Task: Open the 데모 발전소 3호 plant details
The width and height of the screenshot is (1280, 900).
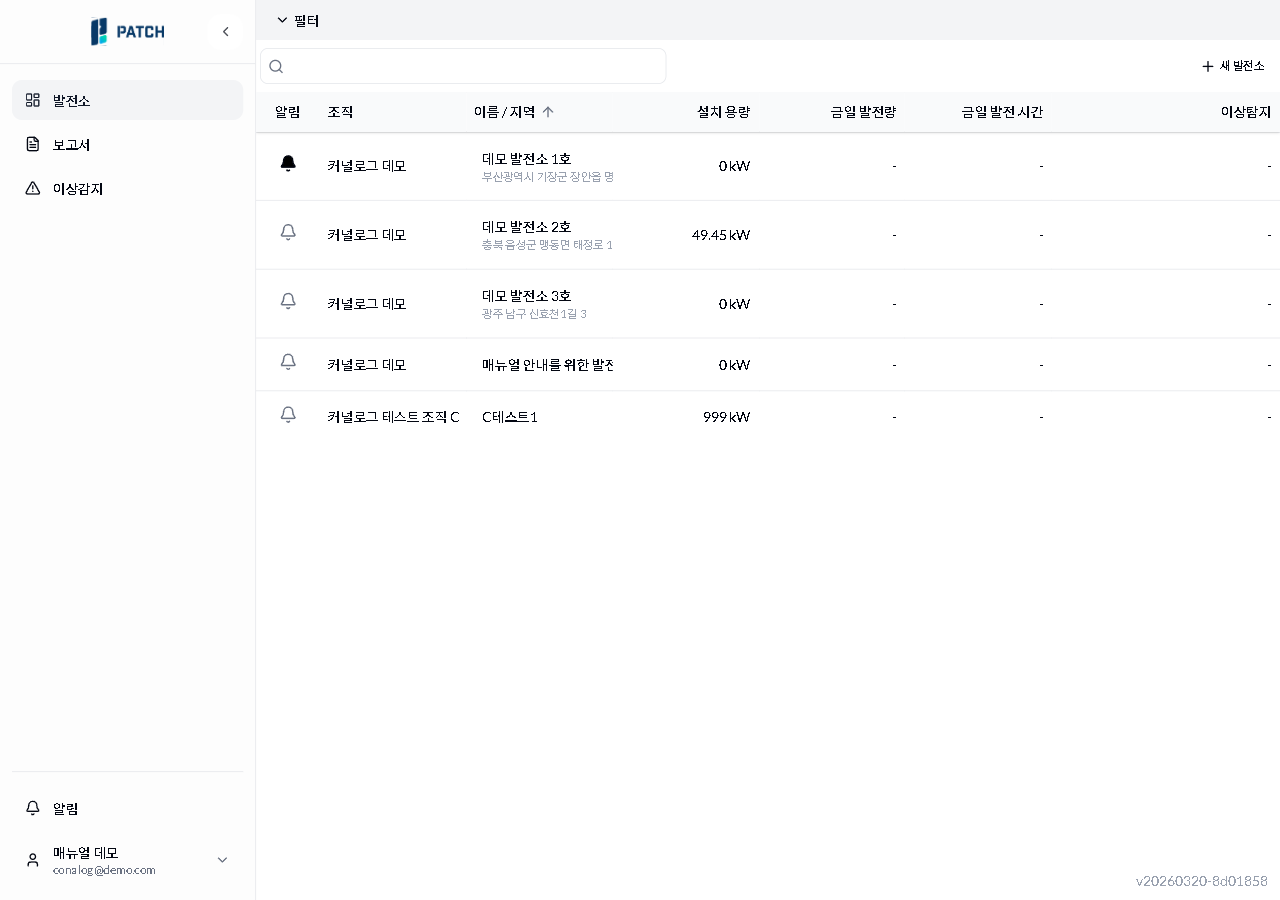Action: point(524,297)
